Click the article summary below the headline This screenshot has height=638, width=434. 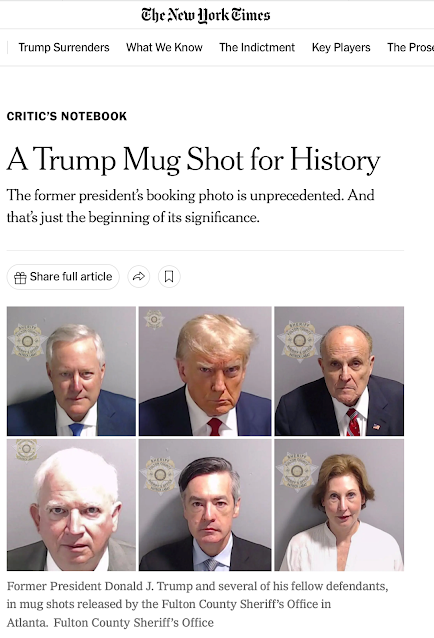tap(190, 206)
